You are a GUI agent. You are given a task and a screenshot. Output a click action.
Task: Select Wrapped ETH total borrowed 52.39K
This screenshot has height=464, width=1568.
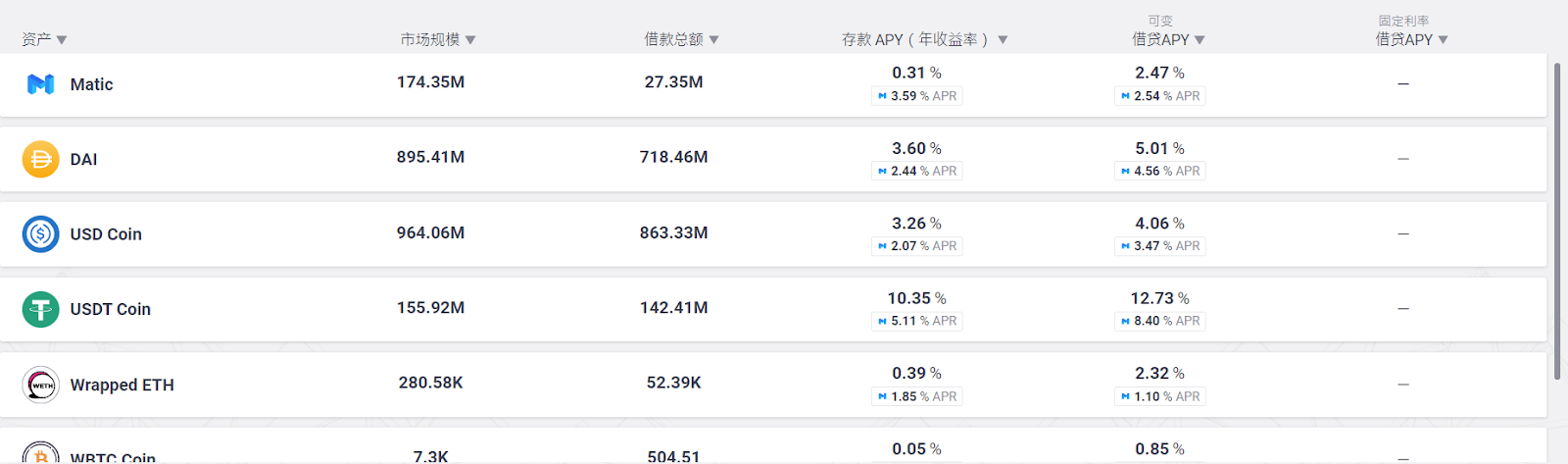coord(674,383)
